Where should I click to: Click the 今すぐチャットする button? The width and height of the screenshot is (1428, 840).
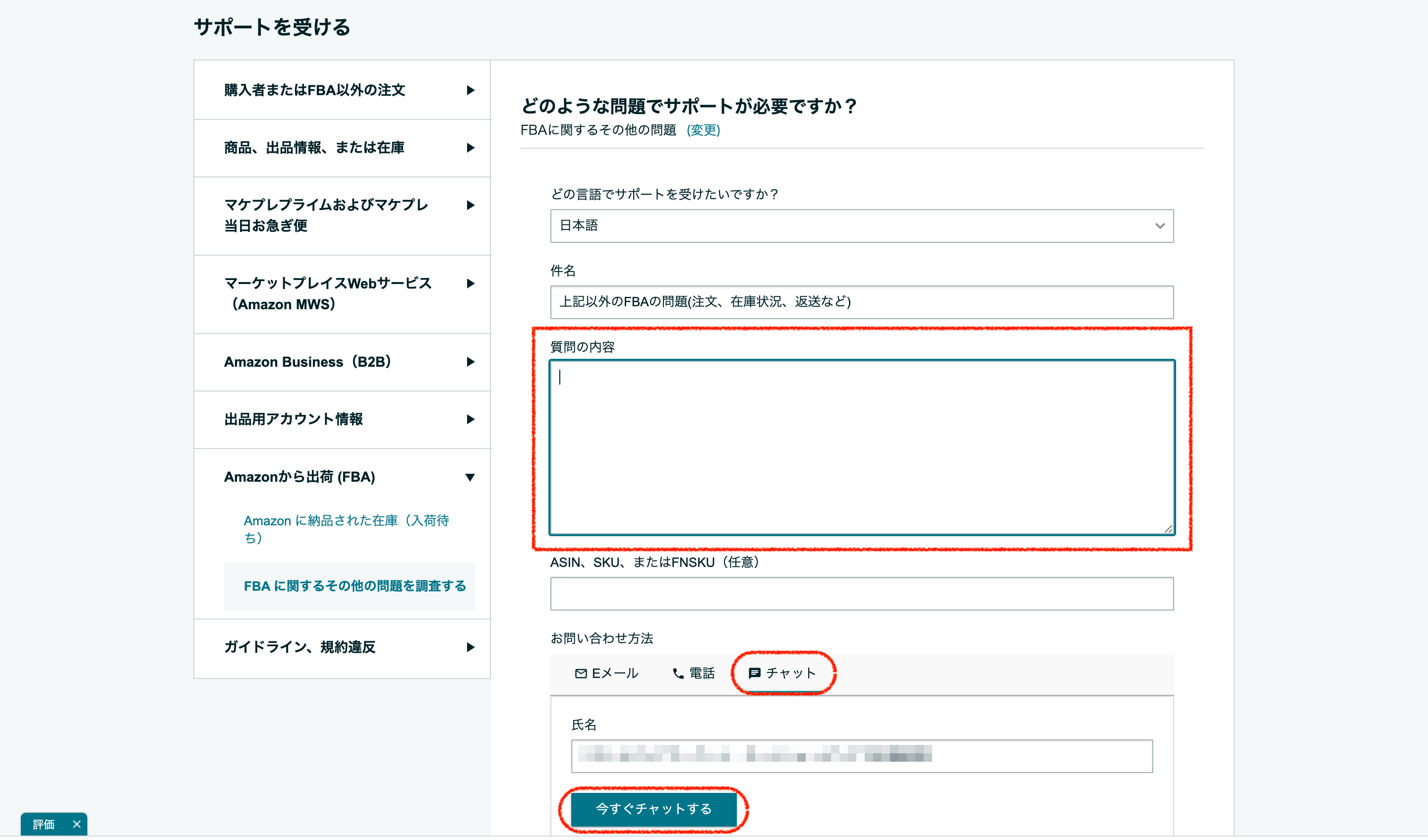(654, 809)
